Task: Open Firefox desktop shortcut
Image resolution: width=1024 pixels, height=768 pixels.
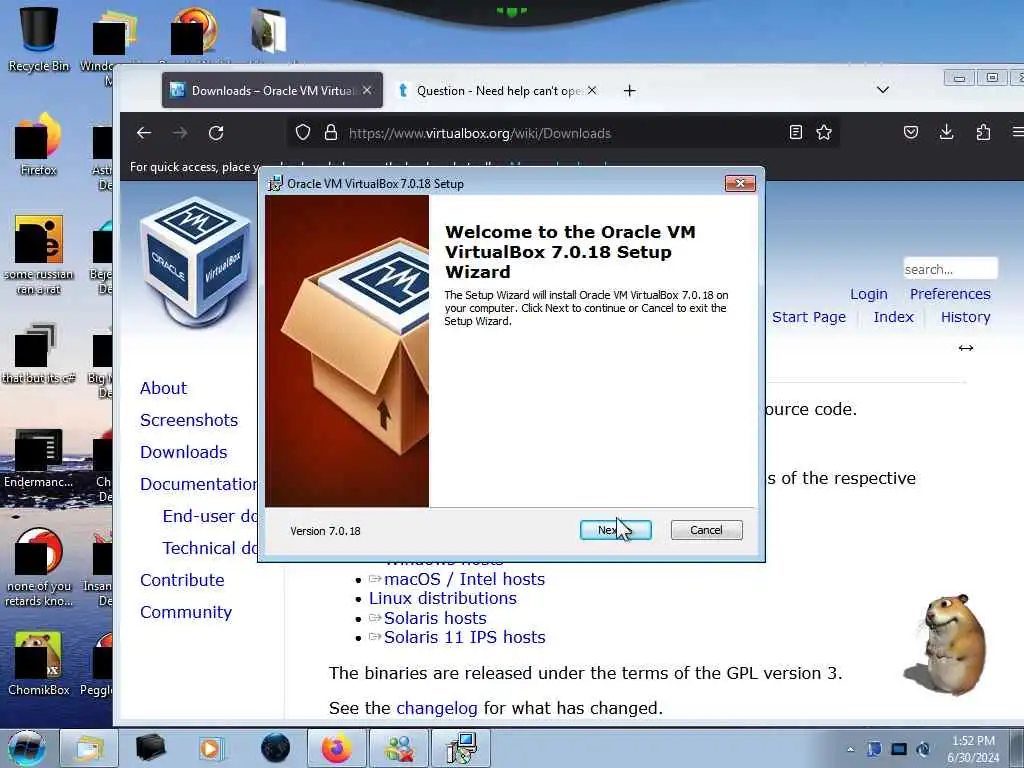Action: (39, 144)
